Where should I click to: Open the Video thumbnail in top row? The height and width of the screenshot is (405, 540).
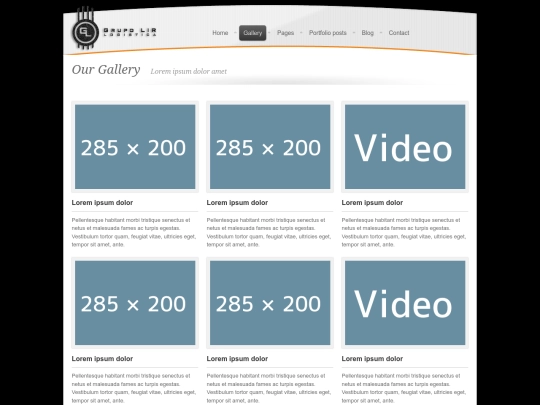tap(405, 147)
